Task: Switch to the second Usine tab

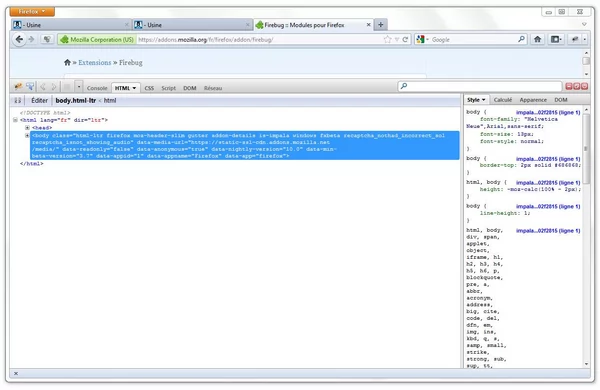Action: [x=192, y=25]
